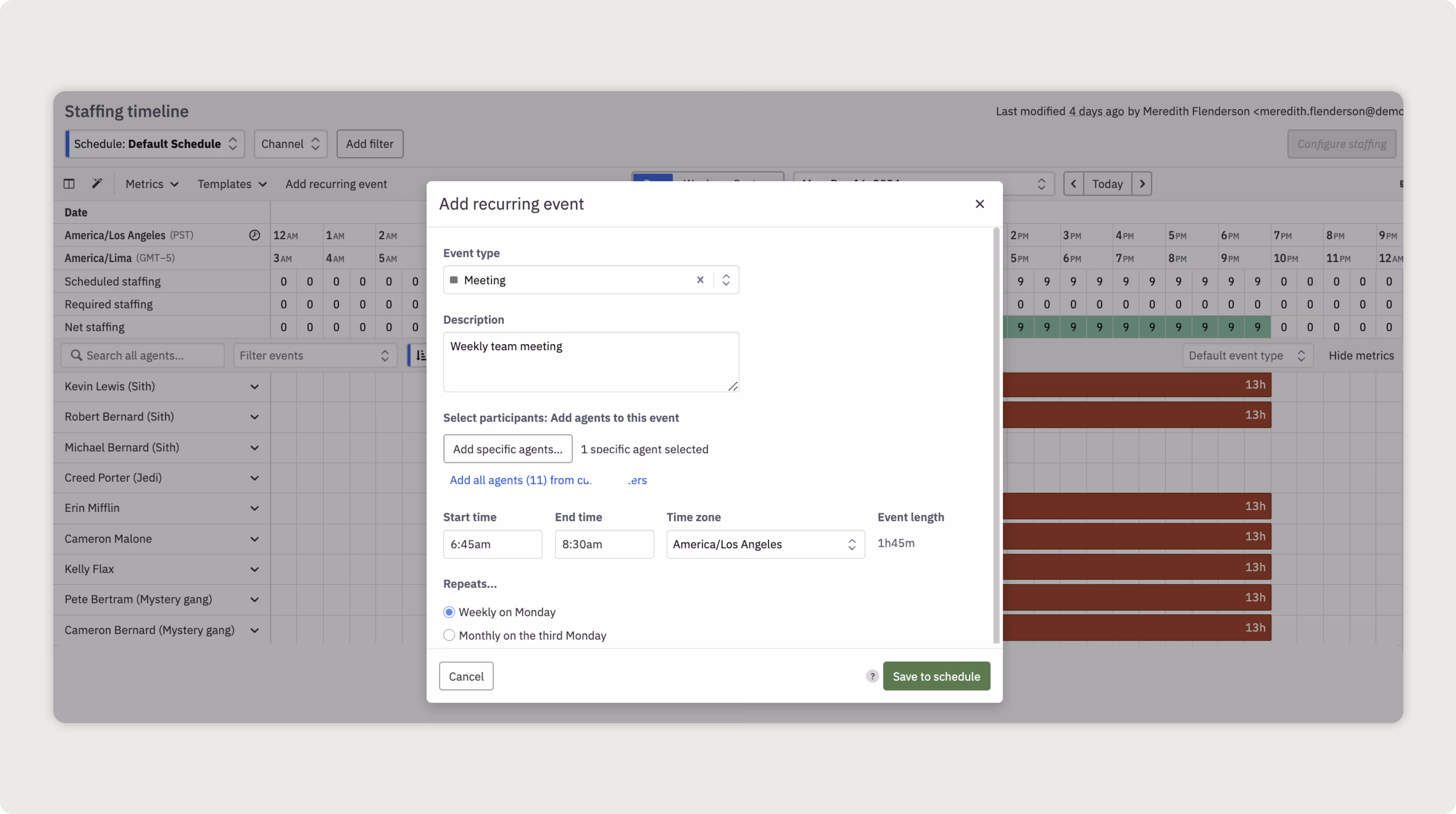Screen dimensions: 1456x814
Task: Close the Add recurring event dialog
Action: click(x=980, y=204)
